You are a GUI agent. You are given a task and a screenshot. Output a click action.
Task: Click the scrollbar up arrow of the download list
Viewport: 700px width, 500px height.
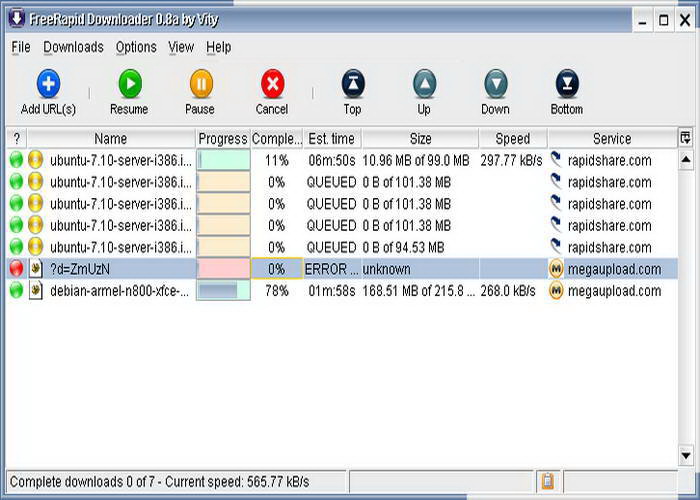(686, 159)
